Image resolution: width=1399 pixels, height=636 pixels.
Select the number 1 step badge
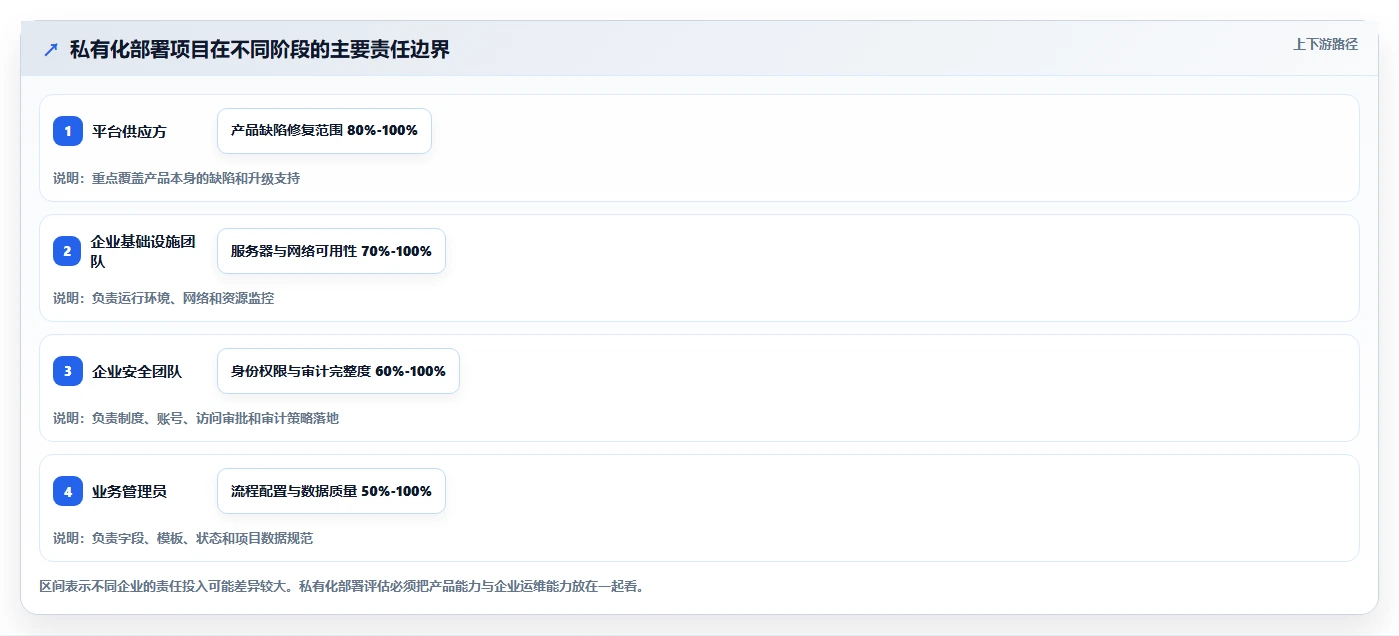click(68, 131)
